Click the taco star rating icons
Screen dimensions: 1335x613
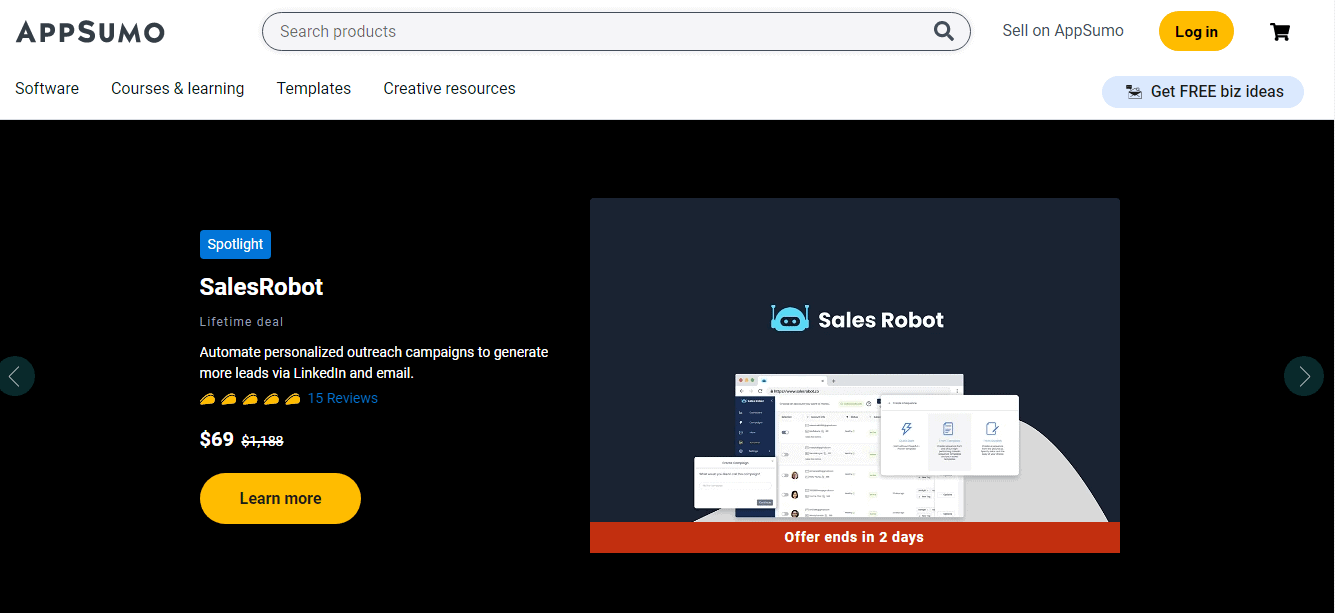250,398
